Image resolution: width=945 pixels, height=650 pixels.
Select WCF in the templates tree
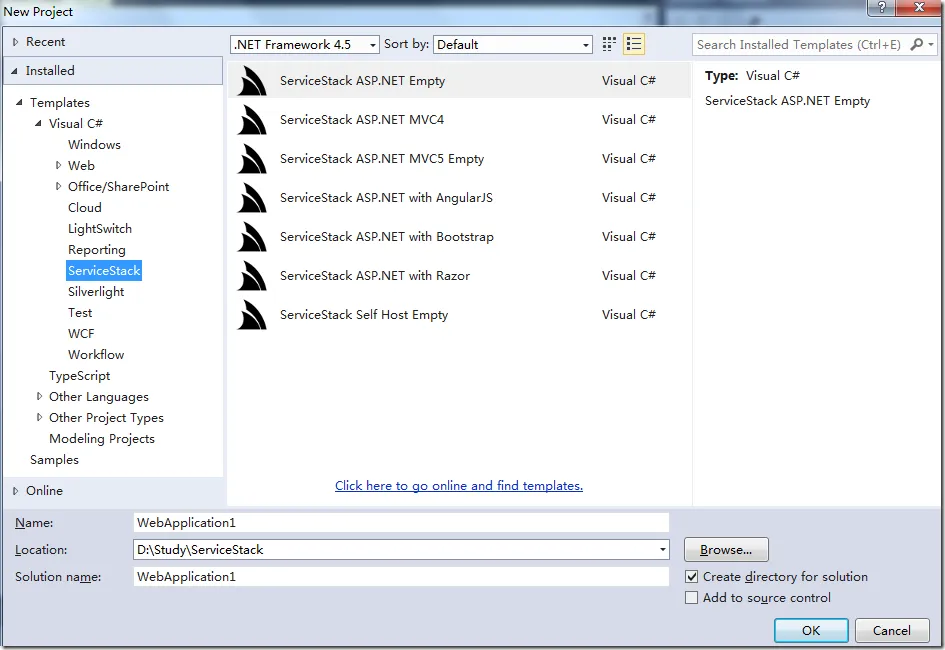click(81, 334)
